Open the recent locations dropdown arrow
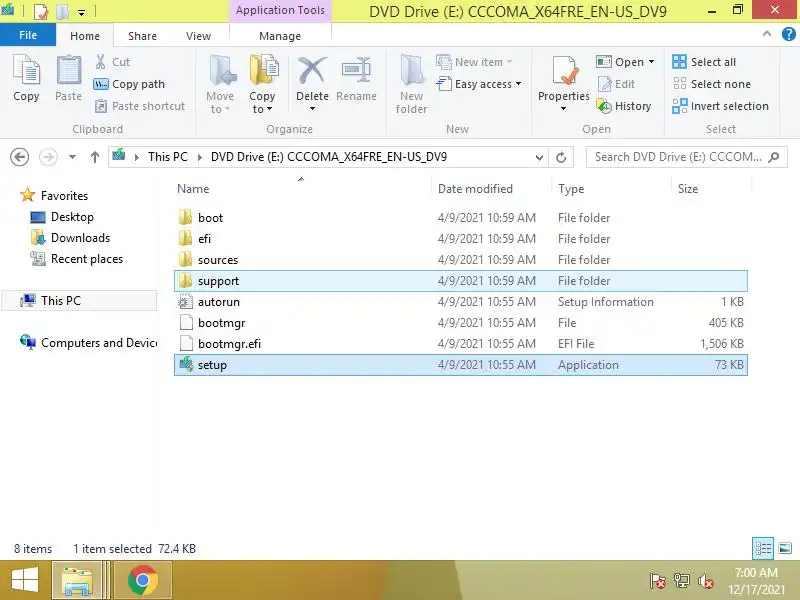The height and width of the screenshot is (600, 800). [72, 157]
